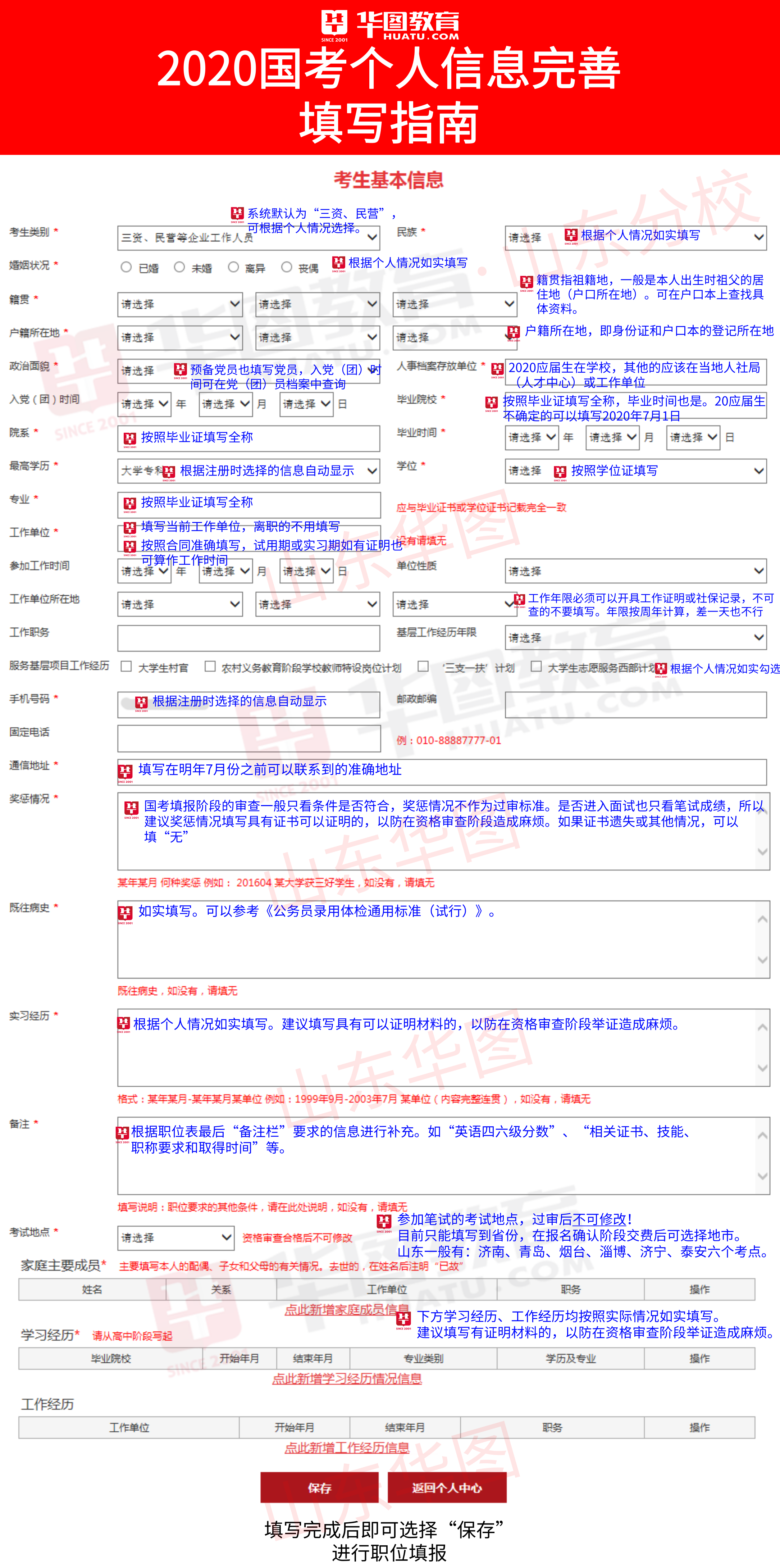
Task: Select the 已婚 marital status radio
Action: [126, 267]
